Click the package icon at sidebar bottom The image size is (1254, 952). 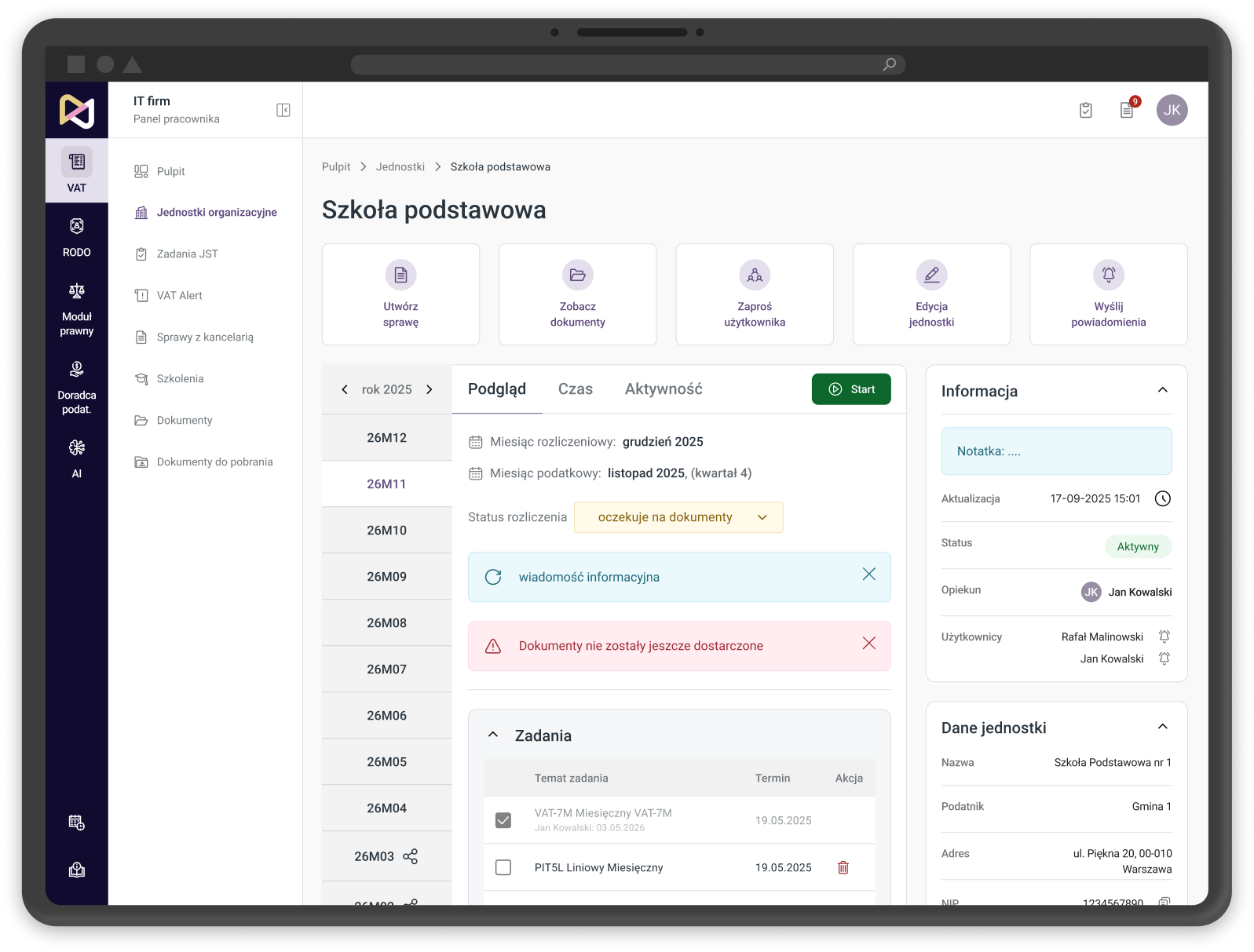pos(76,870)
